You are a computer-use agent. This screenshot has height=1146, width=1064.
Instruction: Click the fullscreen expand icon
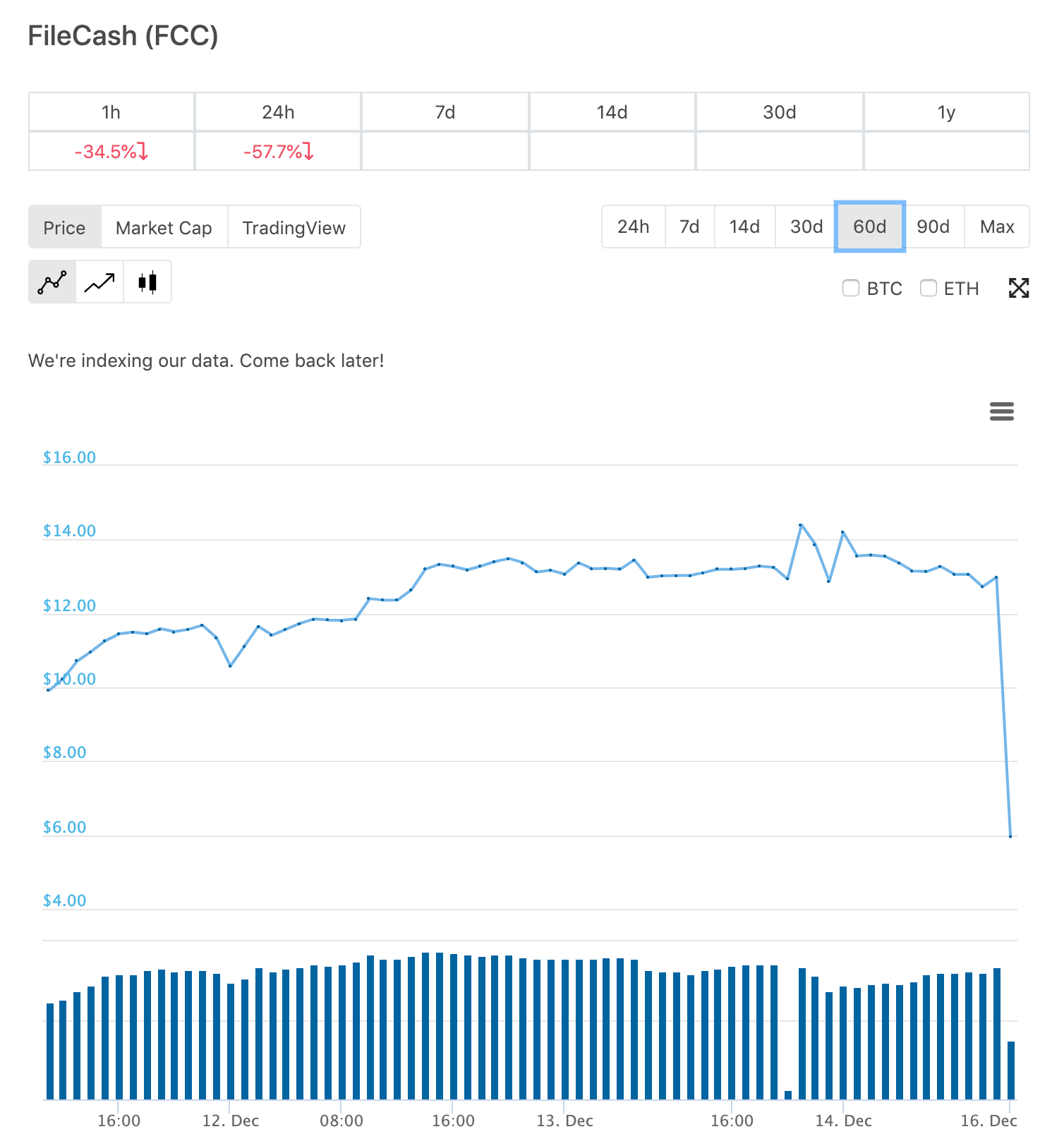point(1018,288)
